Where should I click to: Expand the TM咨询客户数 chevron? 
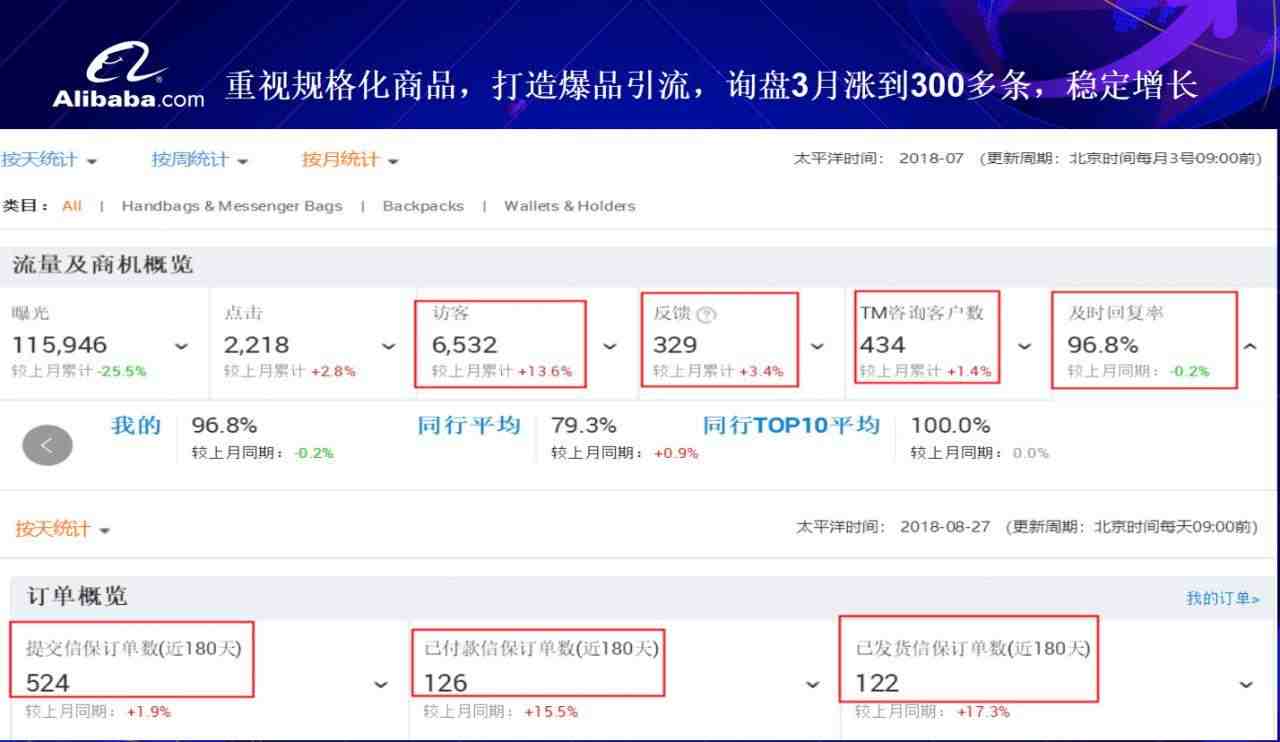click(1025, 346)
